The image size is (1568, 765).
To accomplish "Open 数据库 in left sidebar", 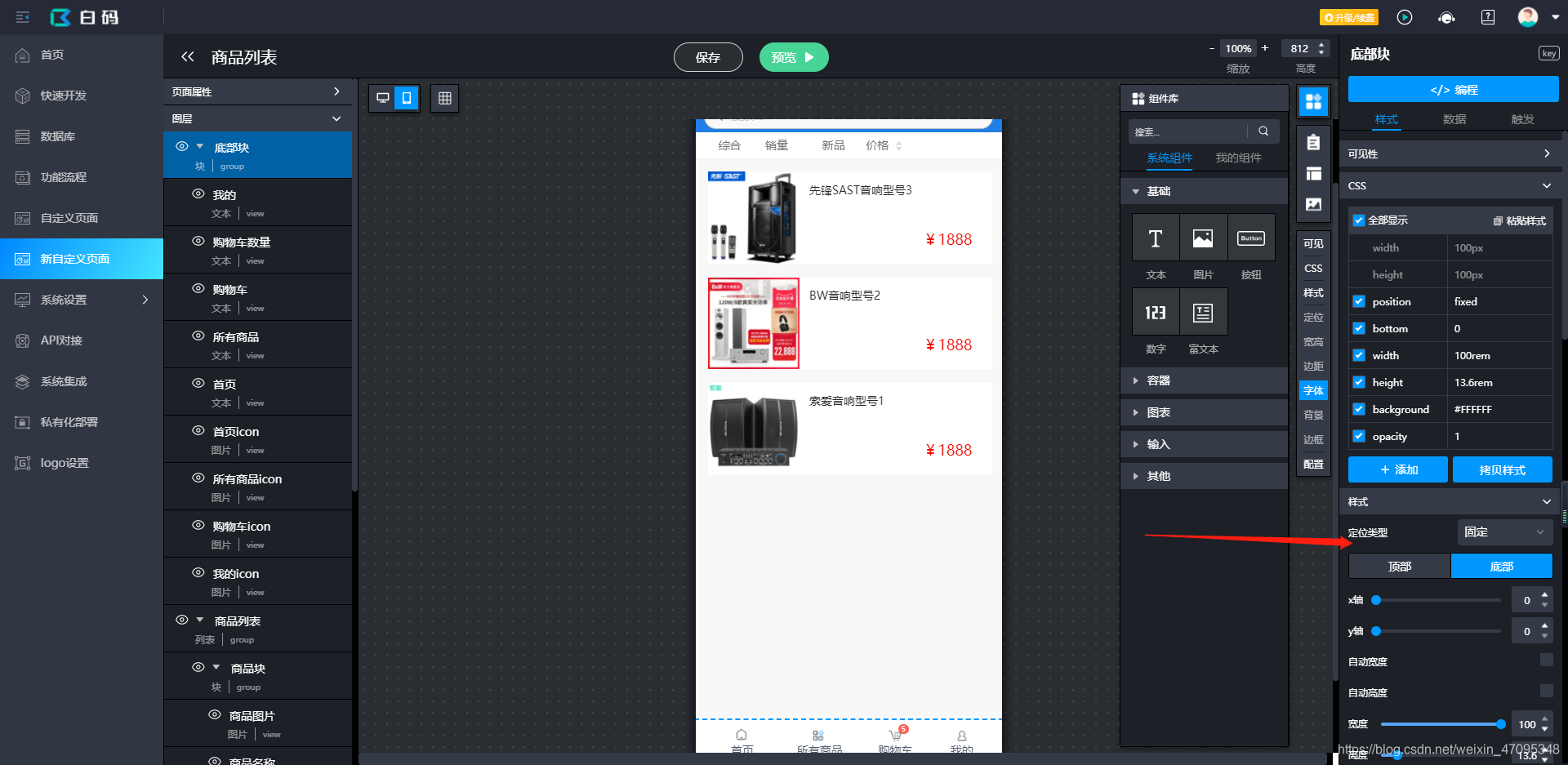I will [82, 136].
